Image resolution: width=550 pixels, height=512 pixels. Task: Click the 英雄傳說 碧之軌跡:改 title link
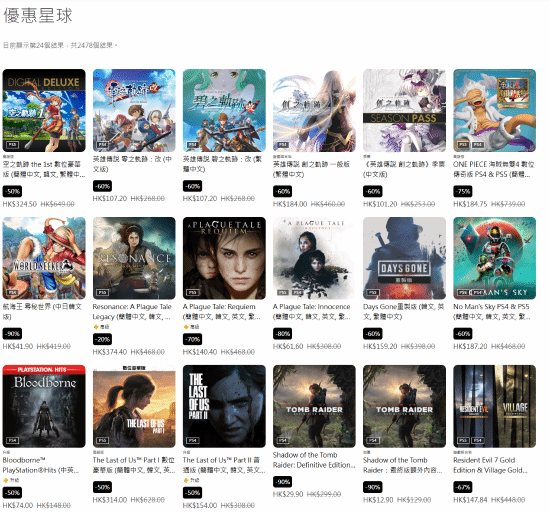coord(222,164)
